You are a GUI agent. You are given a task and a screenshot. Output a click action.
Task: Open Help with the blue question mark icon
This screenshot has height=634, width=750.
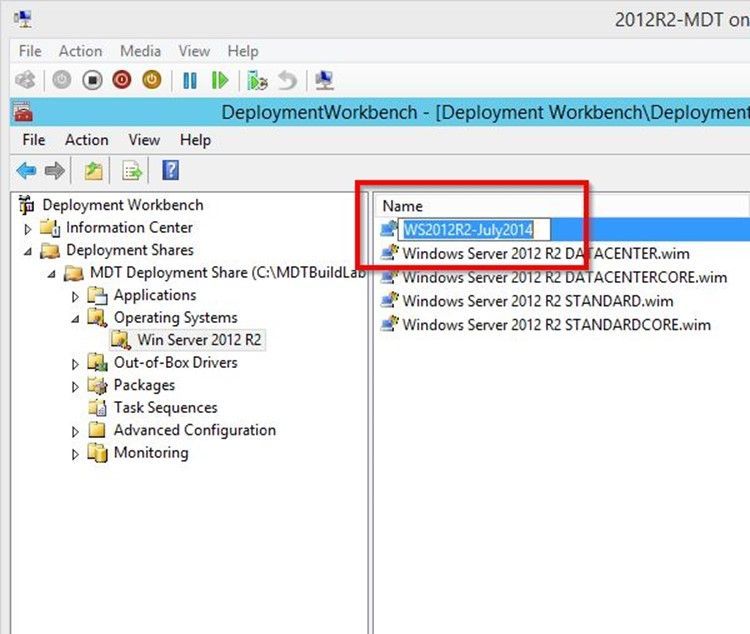click(x=171, y=170)
